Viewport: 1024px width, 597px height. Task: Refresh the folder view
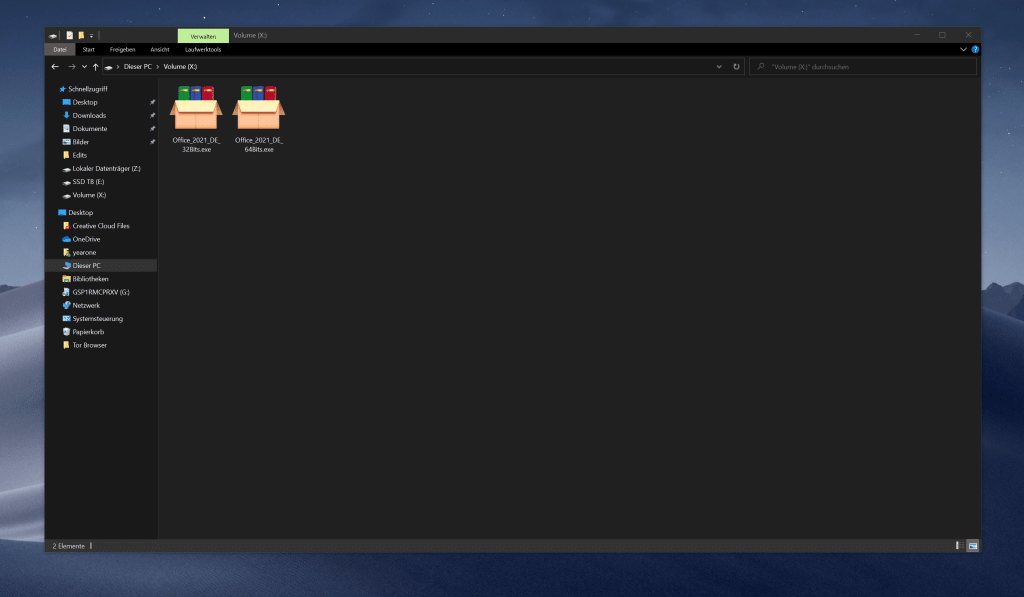[736, 67]
